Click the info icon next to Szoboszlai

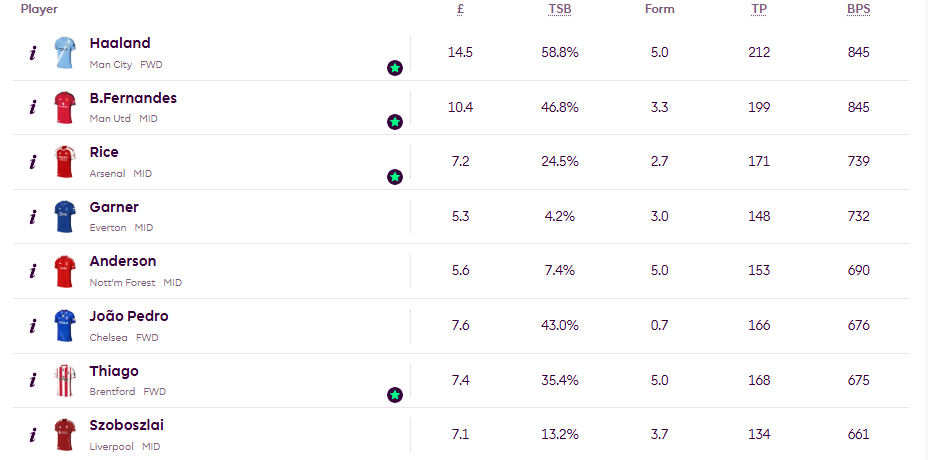click(32, 434)
